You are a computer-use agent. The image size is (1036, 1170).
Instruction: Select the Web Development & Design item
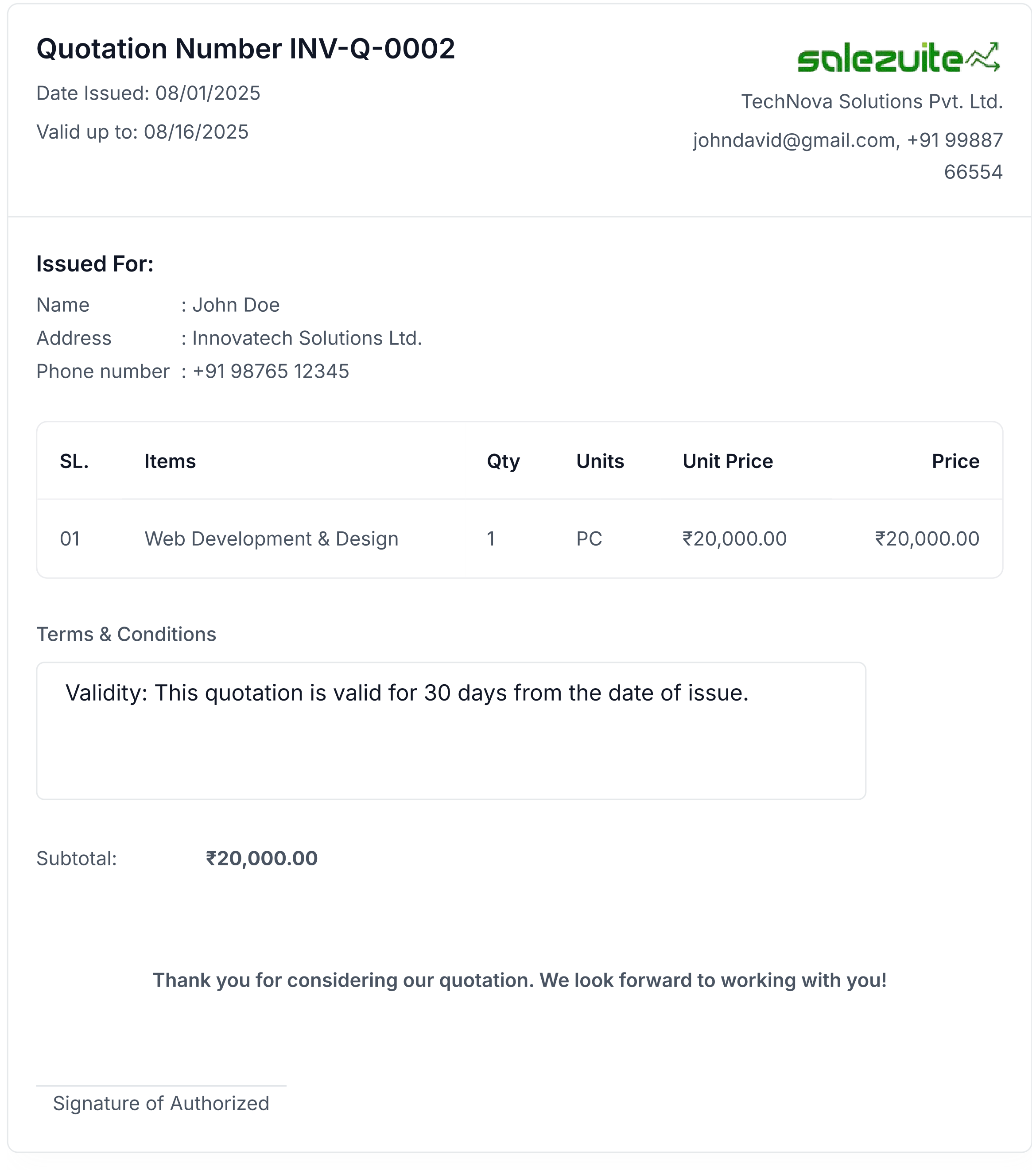click(272, 539)
